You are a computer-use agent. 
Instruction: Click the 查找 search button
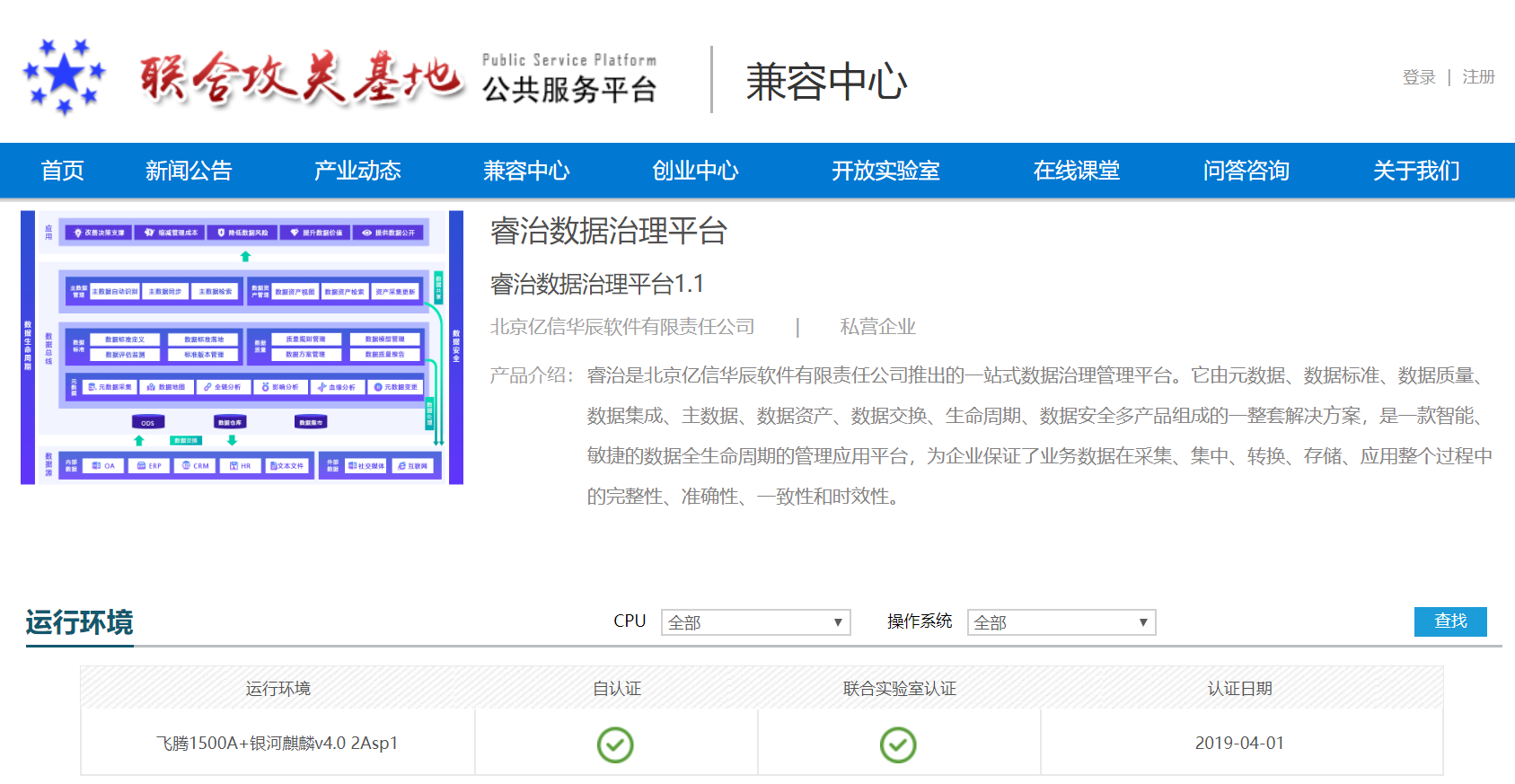(1450, 621)
